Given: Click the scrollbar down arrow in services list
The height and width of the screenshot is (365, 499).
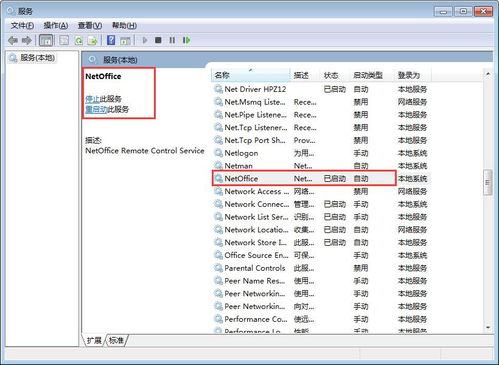Looking at the screenshot, I should pos(488,327).
